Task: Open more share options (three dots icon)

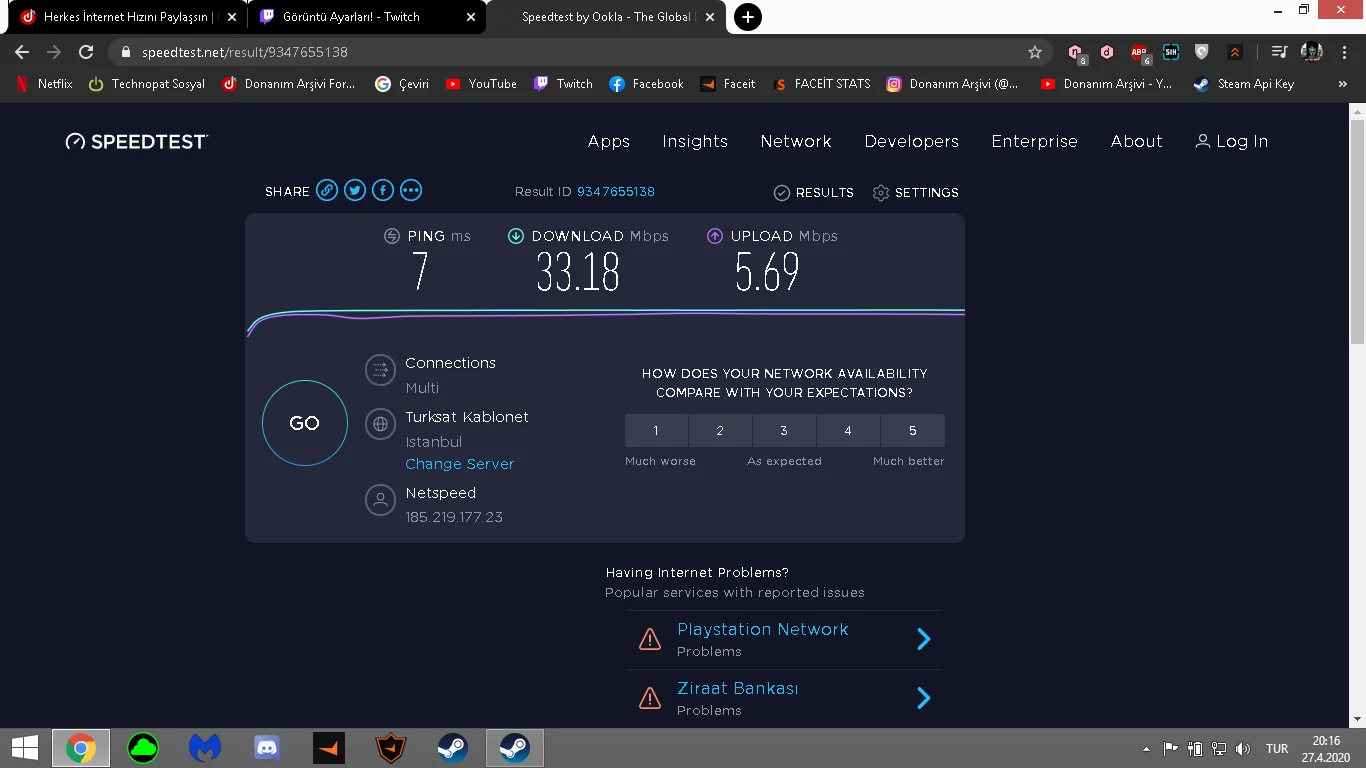Action: coord(411,190)
